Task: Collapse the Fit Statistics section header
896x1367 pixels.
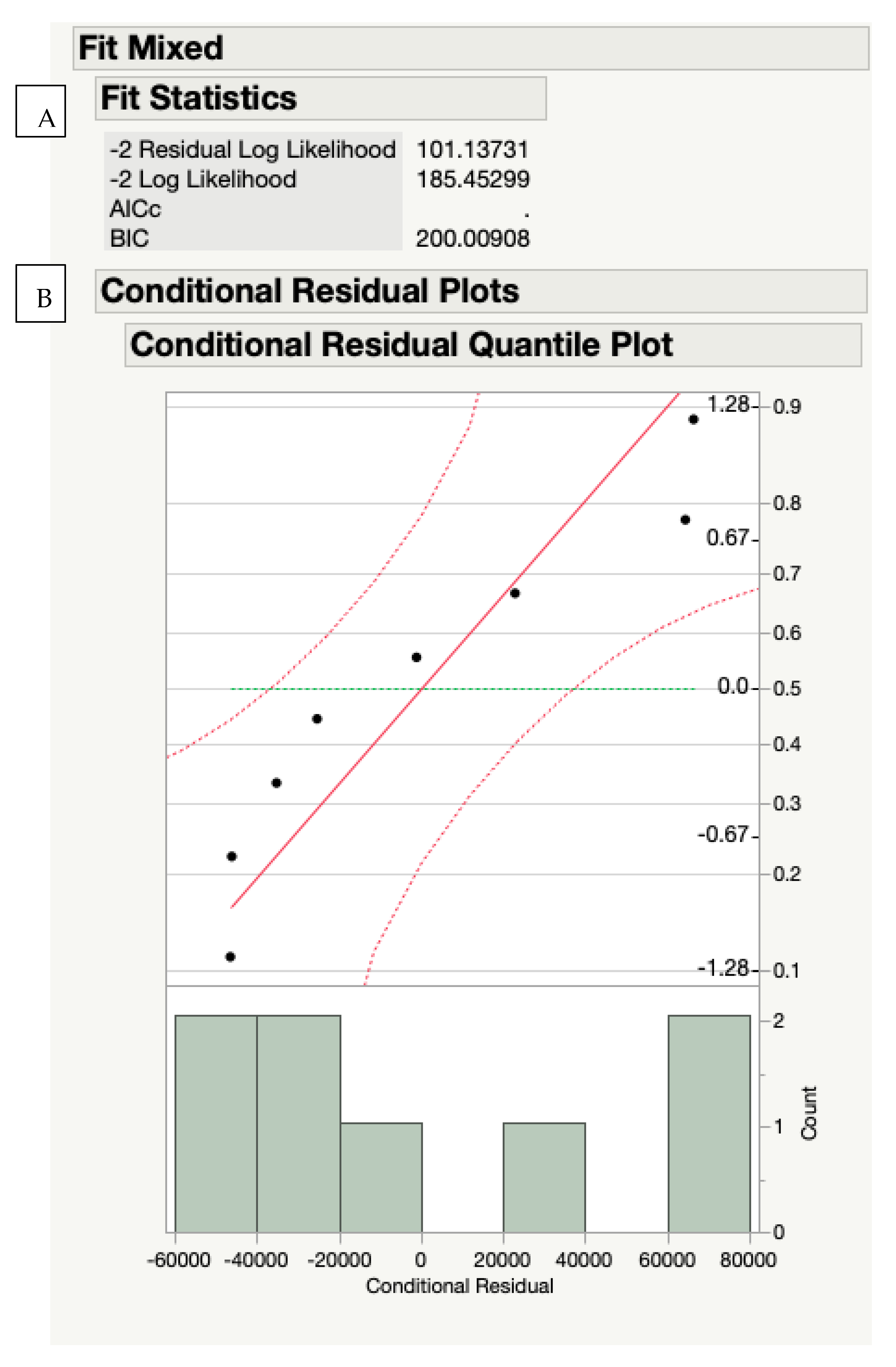Action: (199, 98)
